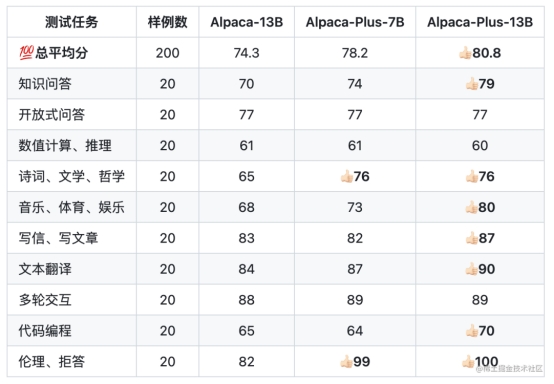Select the Alpaca-13B column header
This screenshot has height=384, width=554.
(247, 22)
